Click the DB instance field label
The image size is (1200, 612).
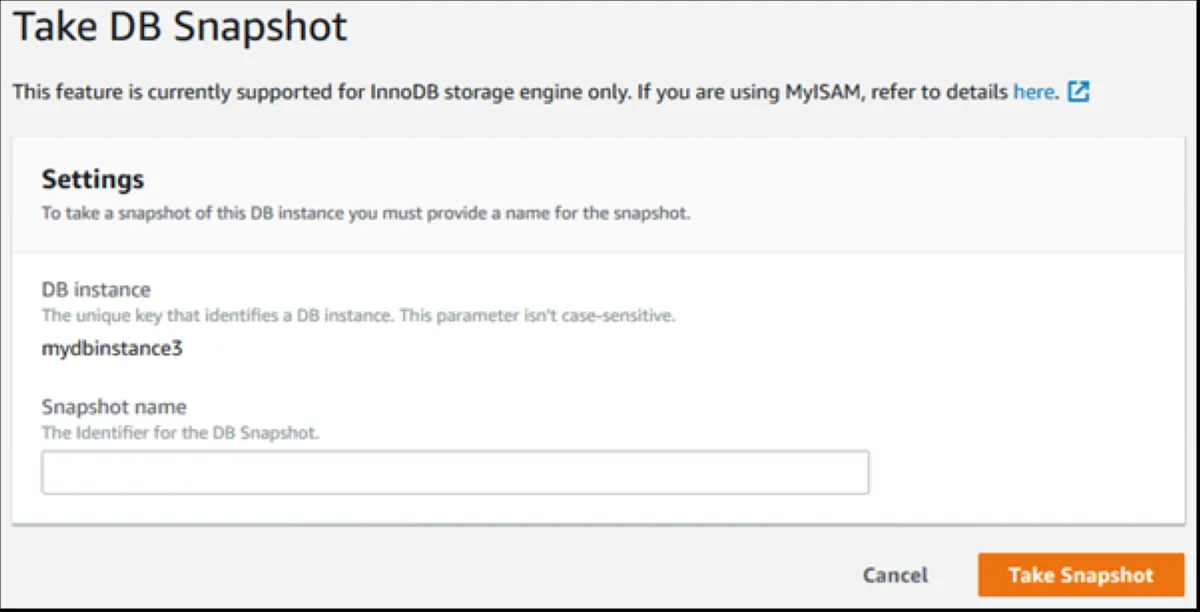pos(96,289)
